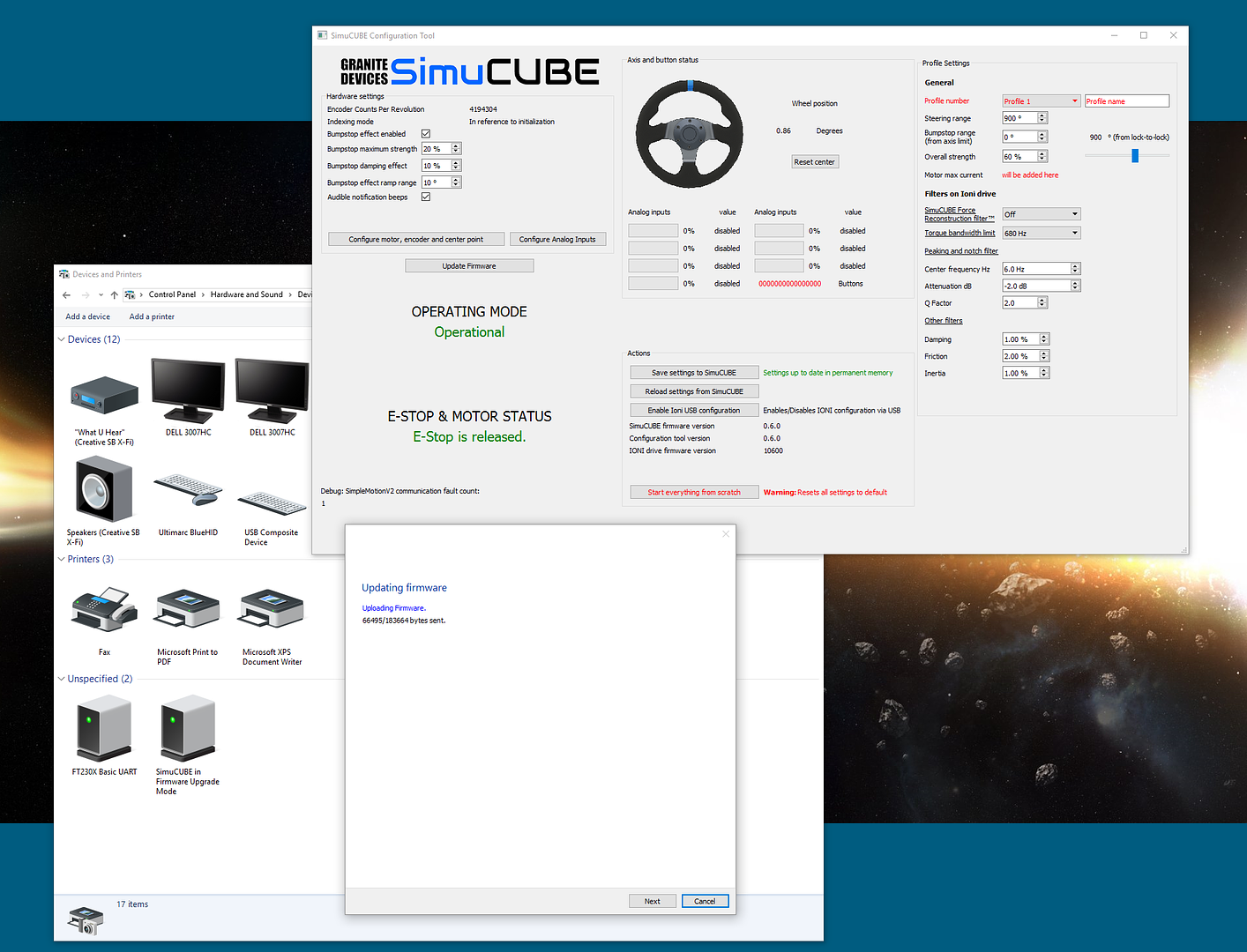Adjust Bumpstop damping effect spinner
Viewport: 1247px width, 952px height.
456,166
